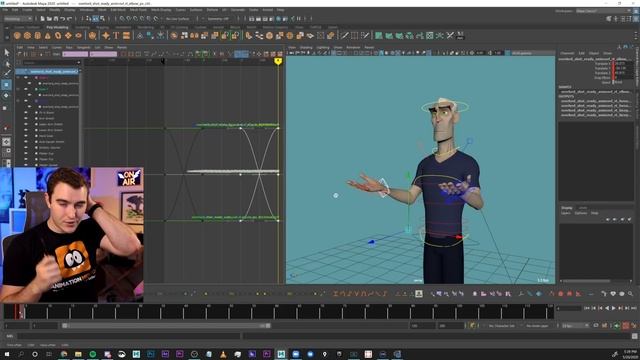Click the MEL command line input
The width and height of the screenshot is (640, 360).
pos(129,336)
